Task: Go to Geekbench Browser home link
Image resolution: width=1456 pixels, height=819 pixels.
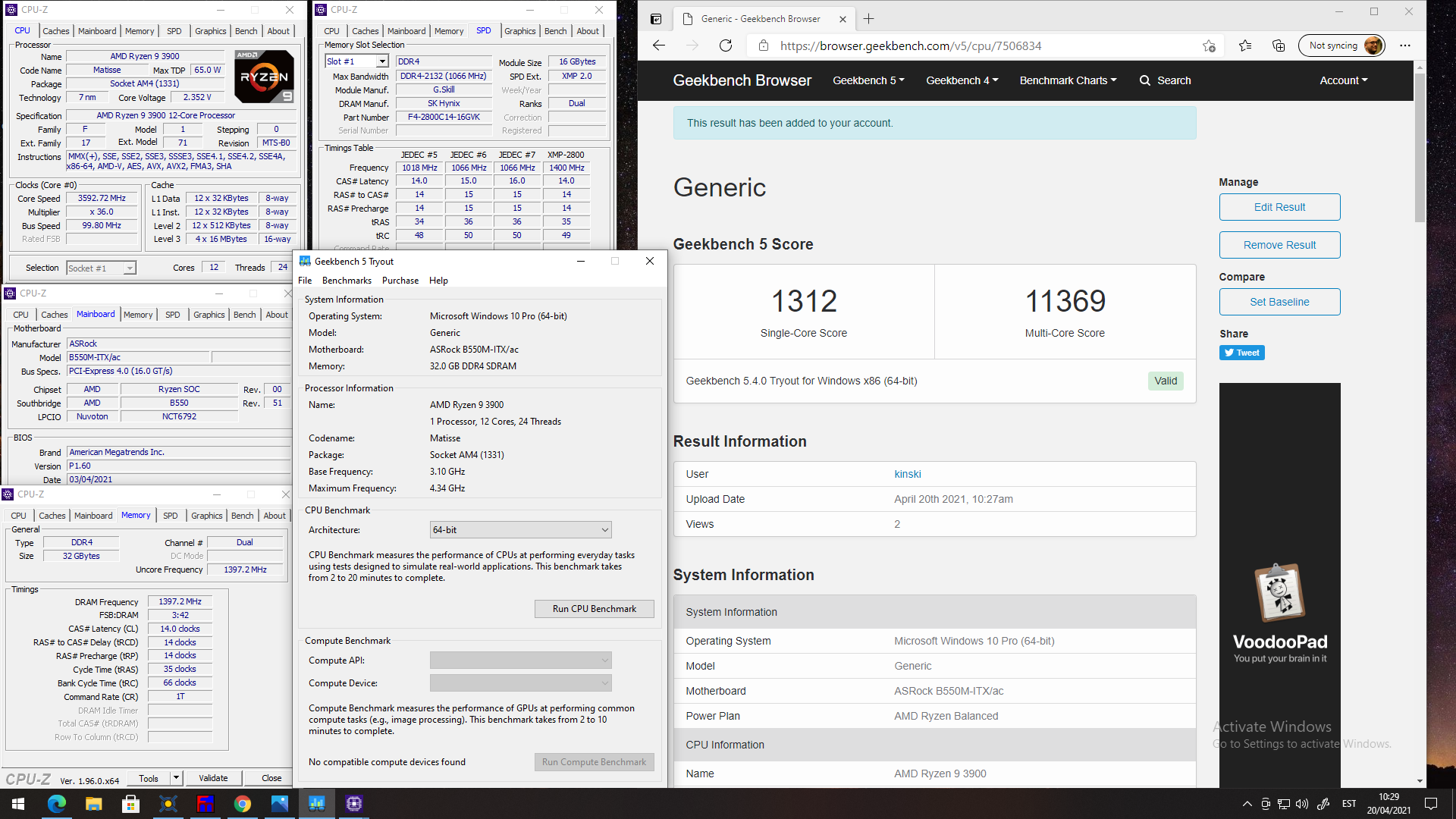Action: pos(742,80)
